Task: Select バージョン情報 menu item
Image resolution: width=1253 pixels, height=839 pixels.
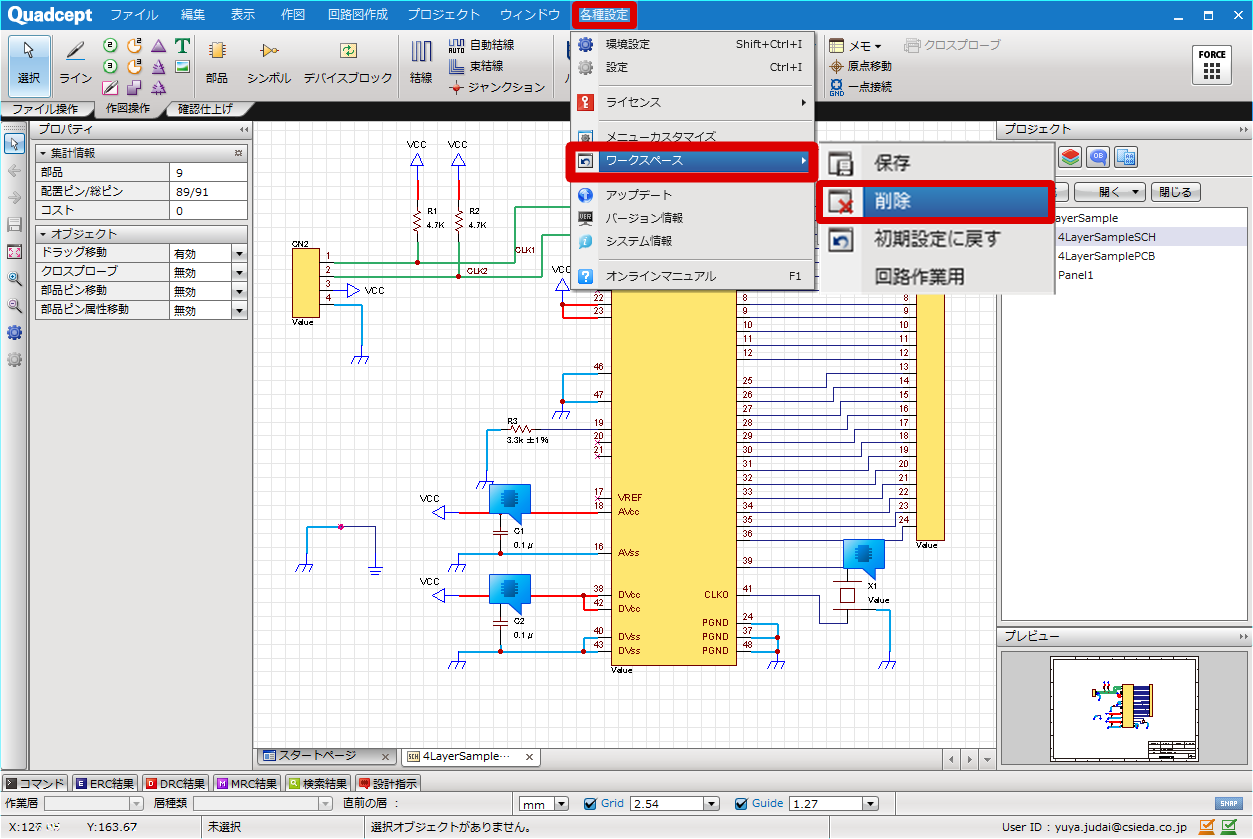Action: (695, 218)
